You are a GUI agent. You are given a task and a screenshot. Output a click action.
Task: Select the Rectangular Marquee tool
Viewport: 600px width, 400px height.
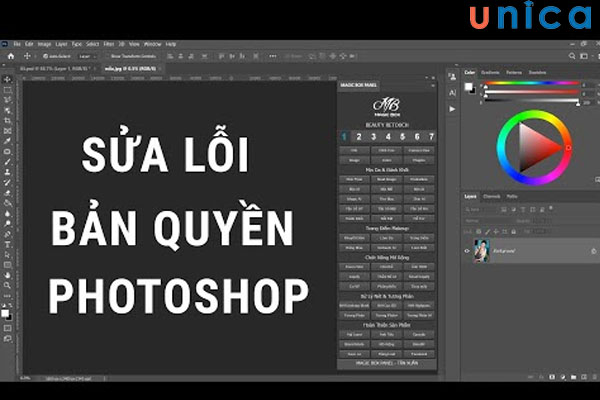pyautogui.click(x=7, y=90)
